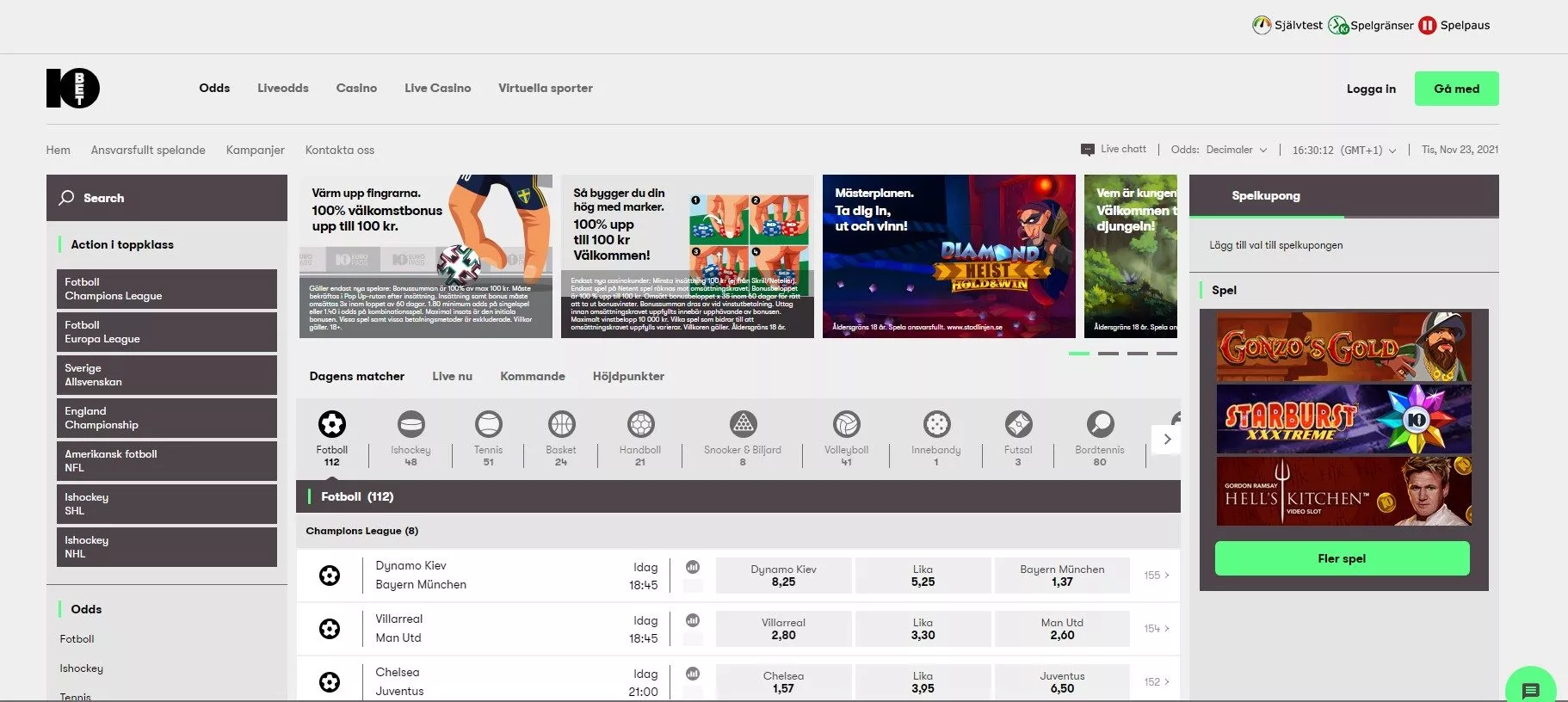Open Fotboll Champions League sidebar shortcut
This screenshot has width=1568, height=702.
click(x=167, y=289)
